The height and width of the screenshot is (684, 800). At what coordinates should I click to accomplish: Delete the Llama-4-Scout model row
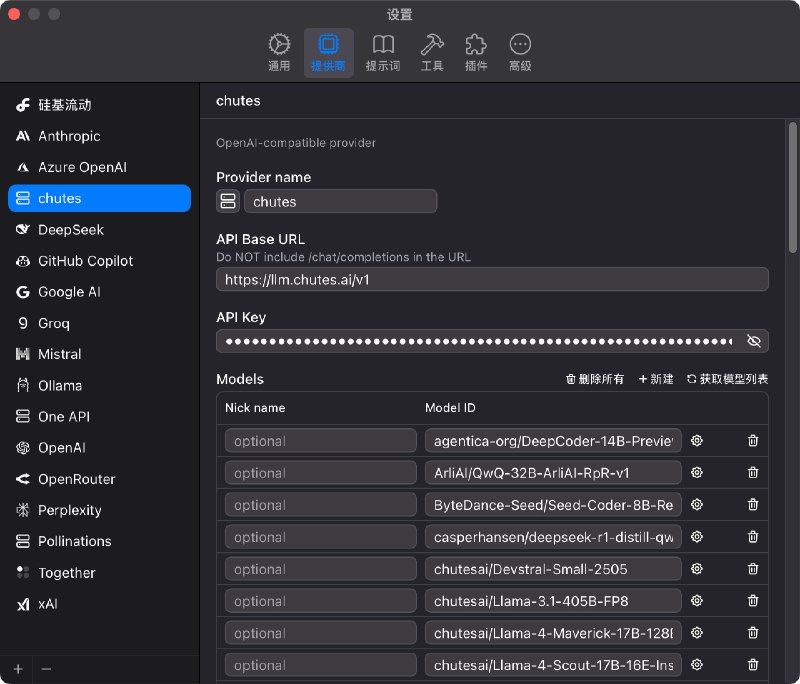tap(753, 665)
